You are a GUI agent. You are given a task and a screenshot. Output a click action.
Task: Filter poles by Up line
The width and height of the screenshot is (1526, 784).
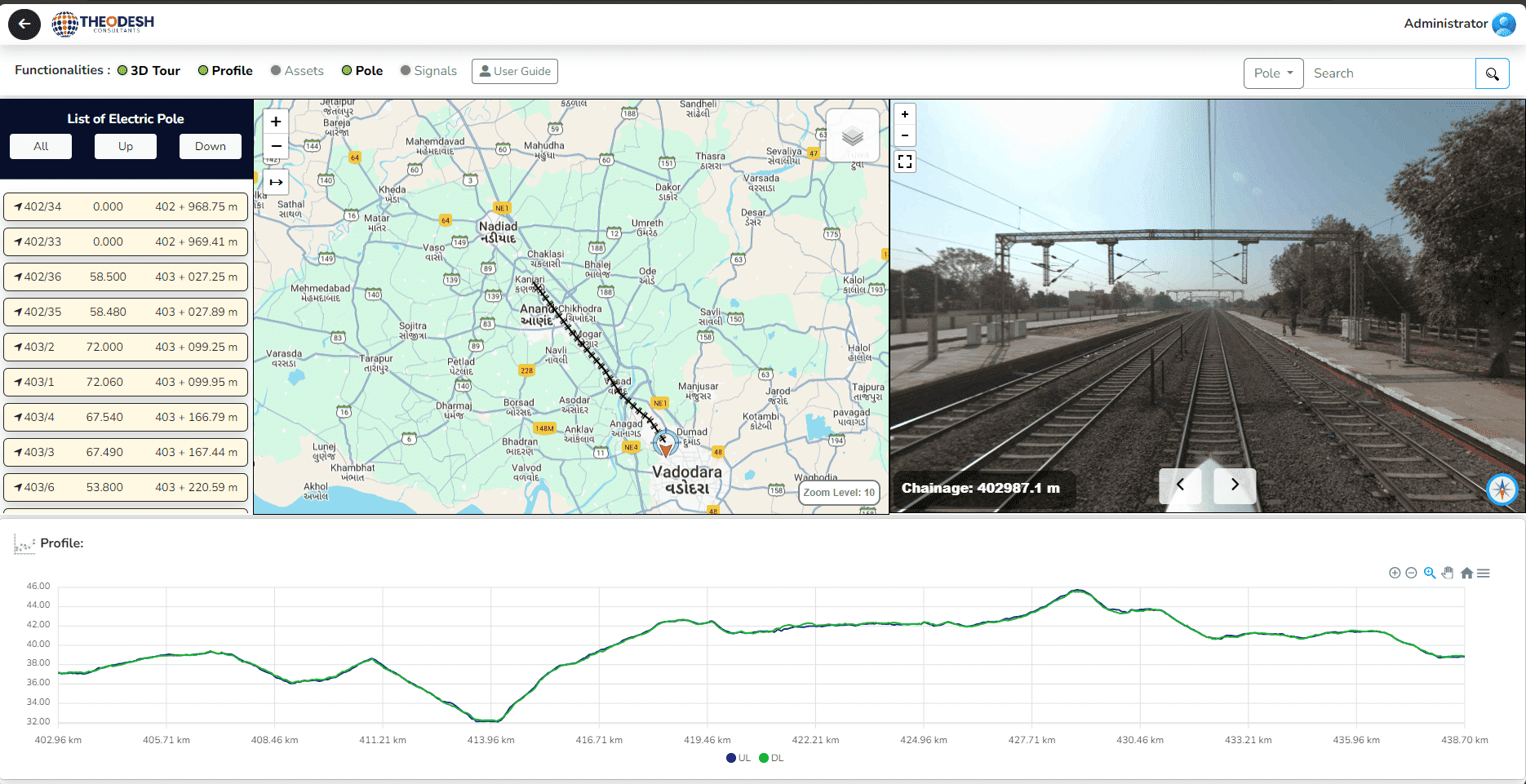point(126,146)
